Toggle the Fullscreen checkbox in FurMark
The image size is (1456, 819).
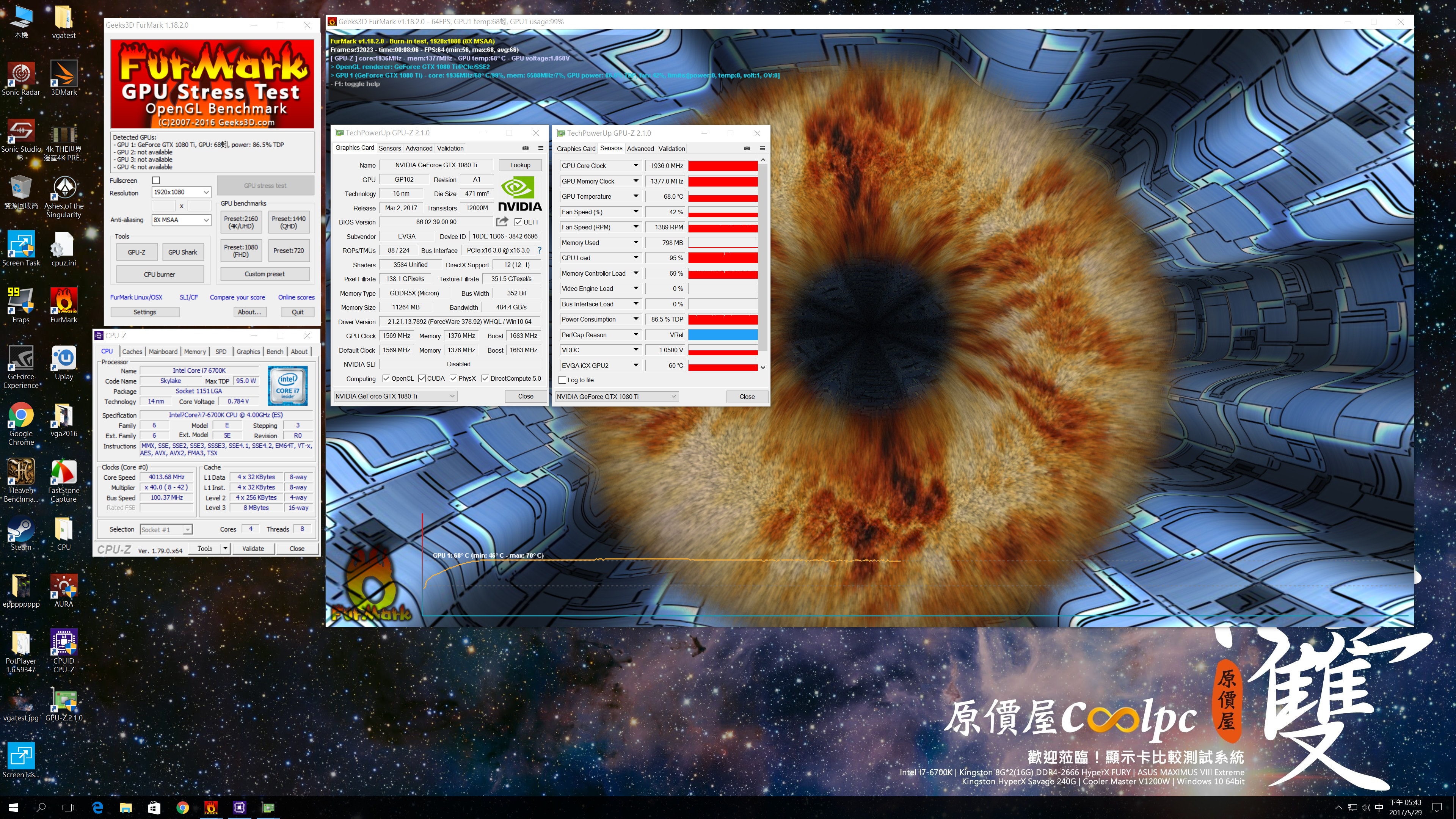click(x=156, y=180)
